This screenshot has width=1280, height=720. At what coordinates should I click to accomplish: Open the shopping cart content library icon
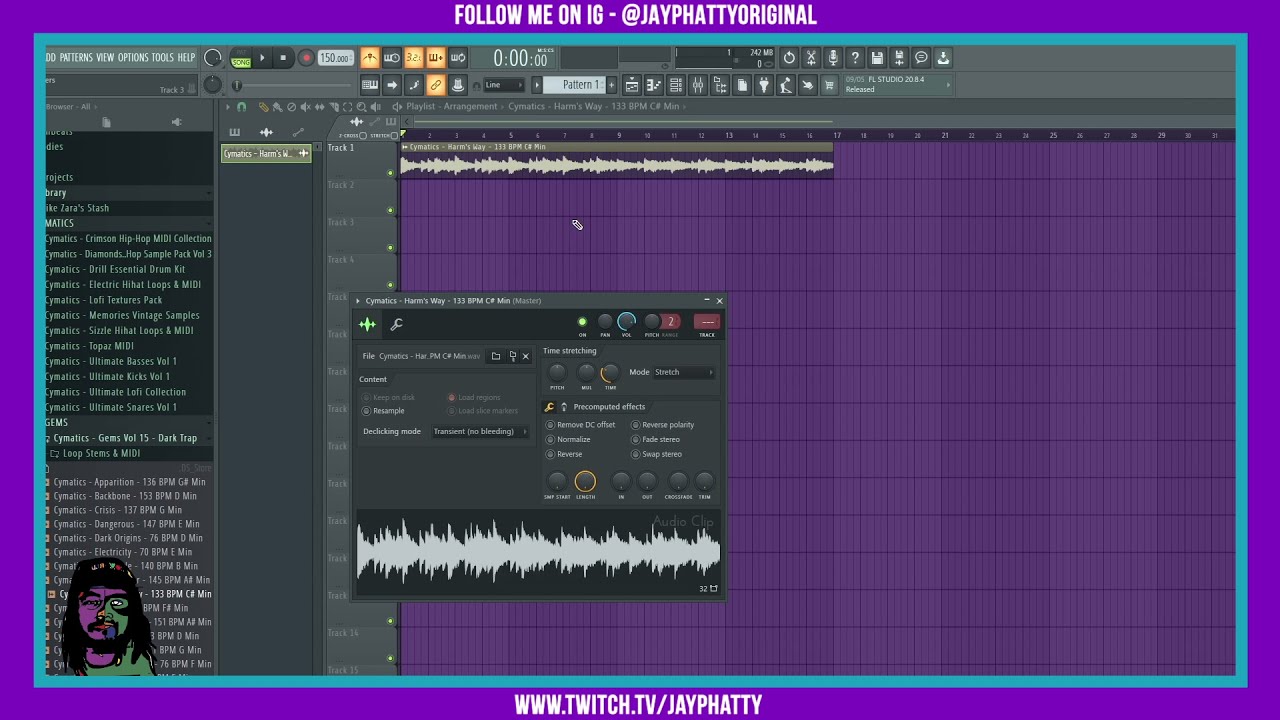[x=829, y=85]
